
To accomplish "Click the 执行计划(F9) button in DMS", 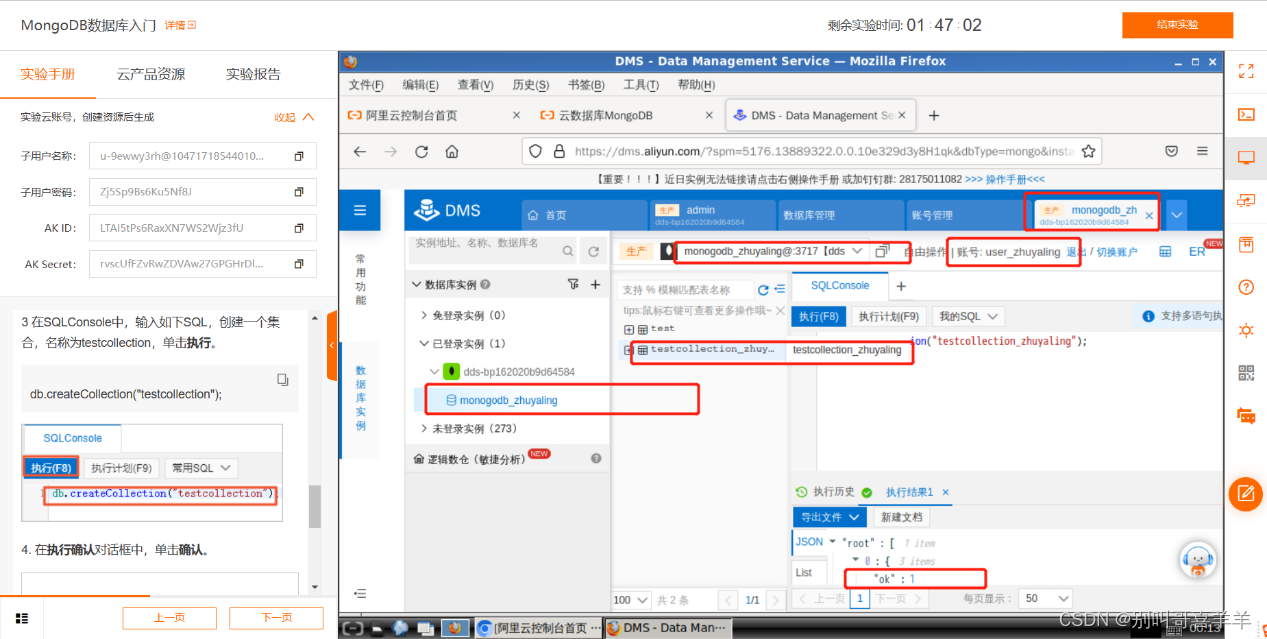I will [x=888, y=316].
